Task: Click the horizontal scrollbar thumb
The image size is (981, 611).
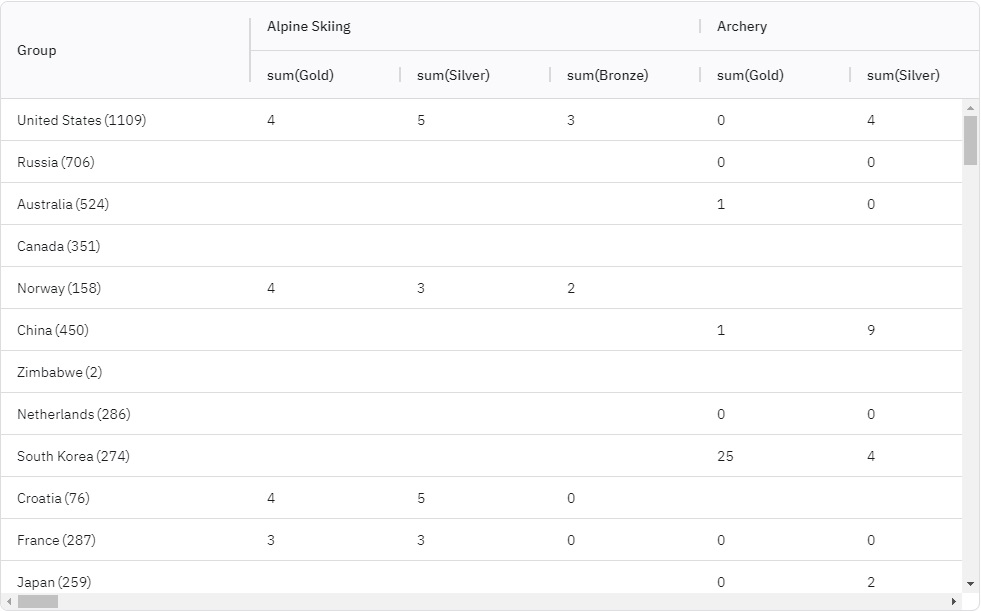Action: (38, 602)
